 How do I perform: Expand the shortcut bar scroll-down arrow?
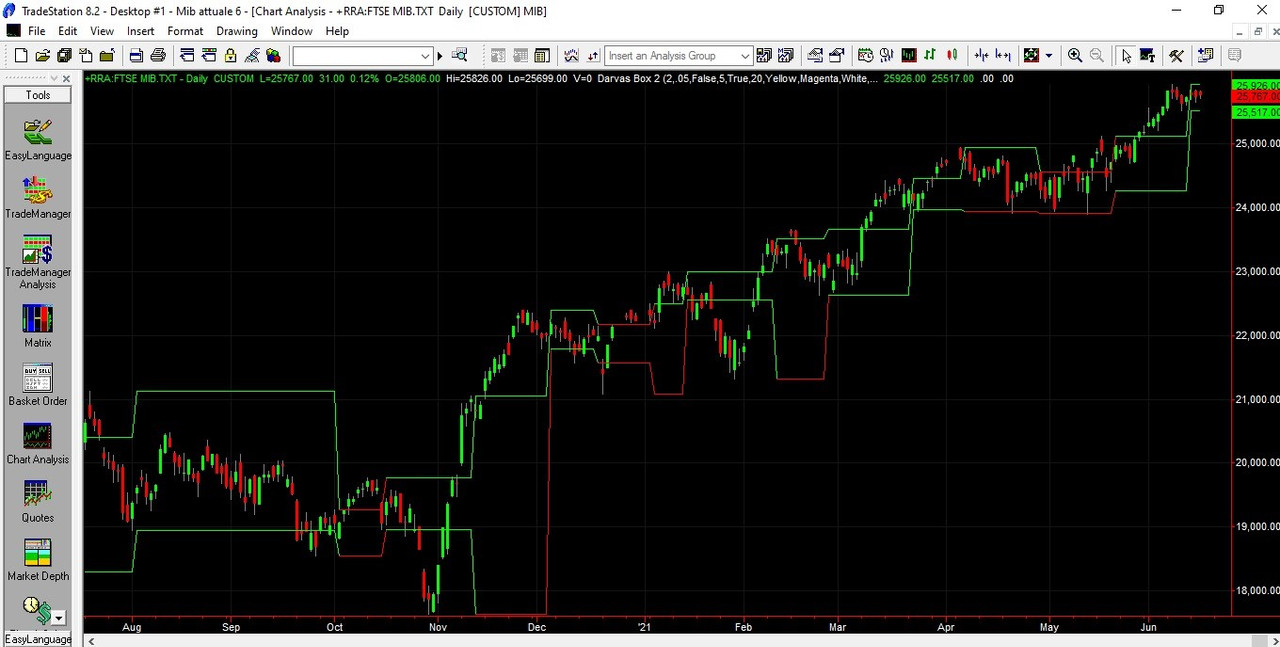click(x=59, y=618)
